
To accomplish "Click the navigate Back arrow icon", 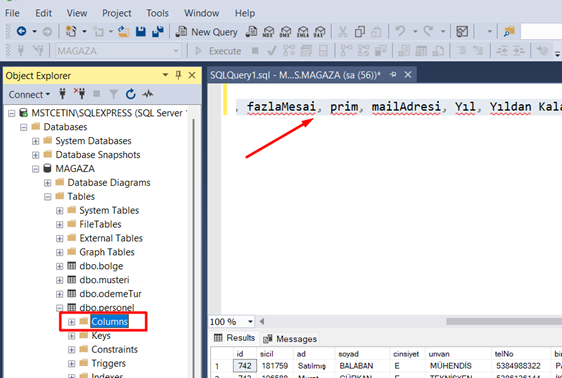I will (22, 32).
